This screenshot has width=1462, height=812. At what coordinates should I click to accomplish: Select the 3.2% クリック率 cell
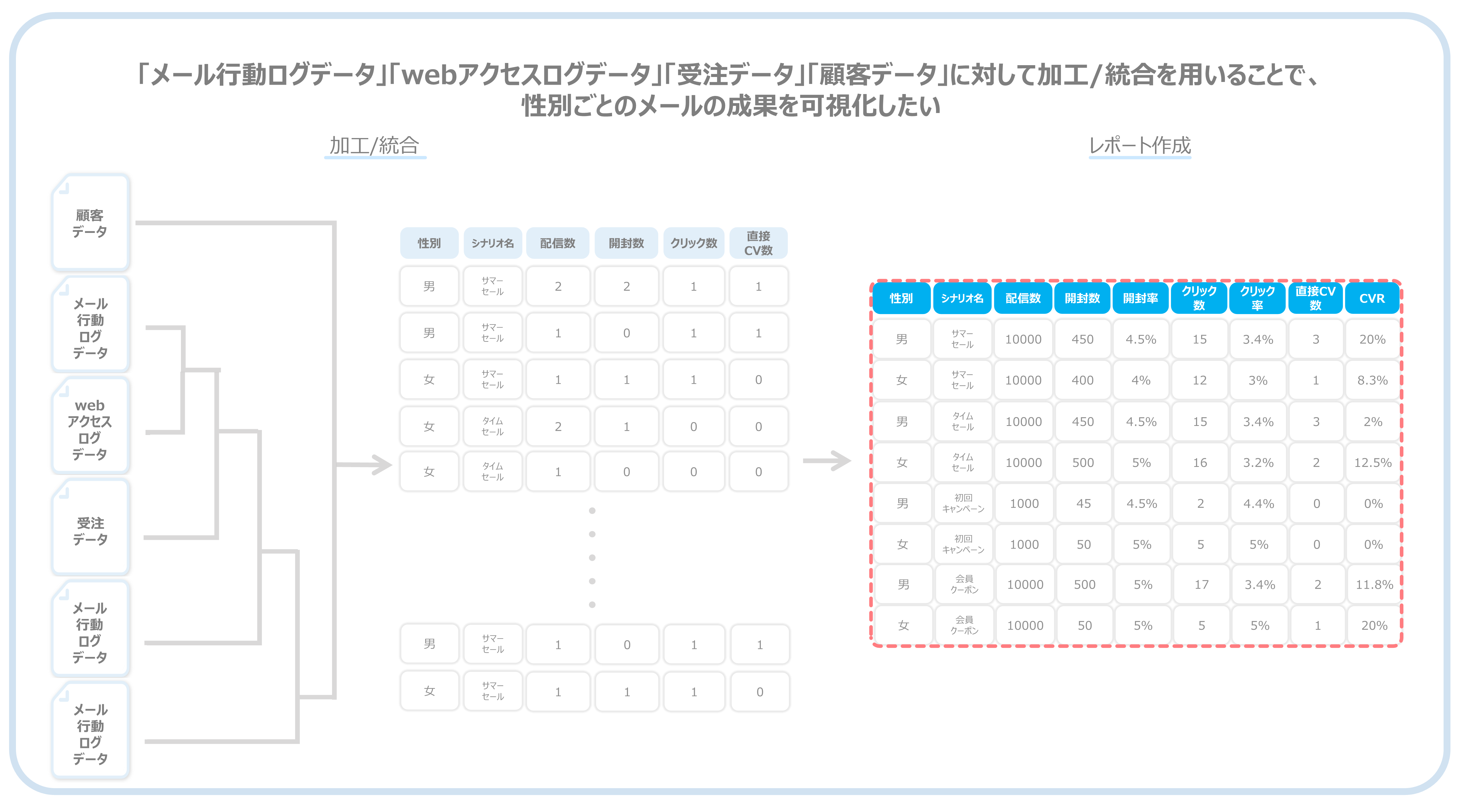1258,463
